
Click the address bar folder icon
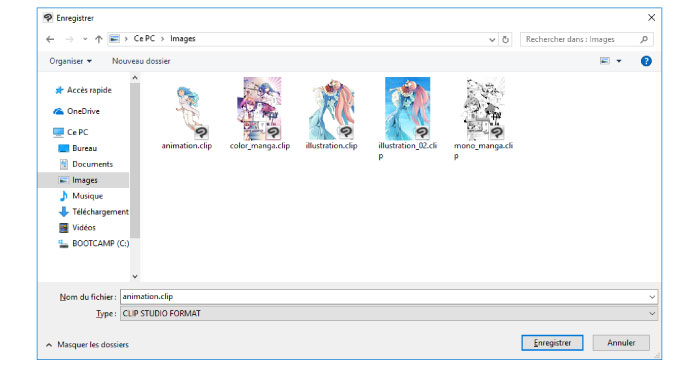(114, 39)
